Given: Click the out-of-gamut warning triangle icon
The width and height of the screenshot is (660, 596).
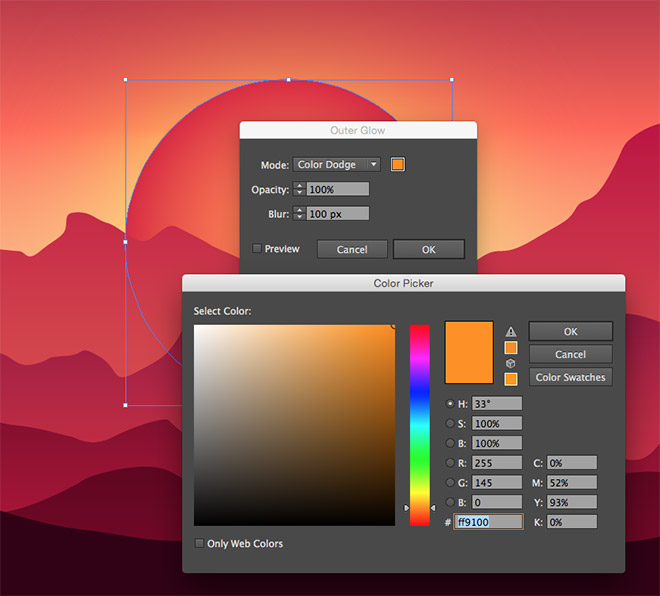Looking at the screenshot, I should pyautogui.click(x=511, y=332).
